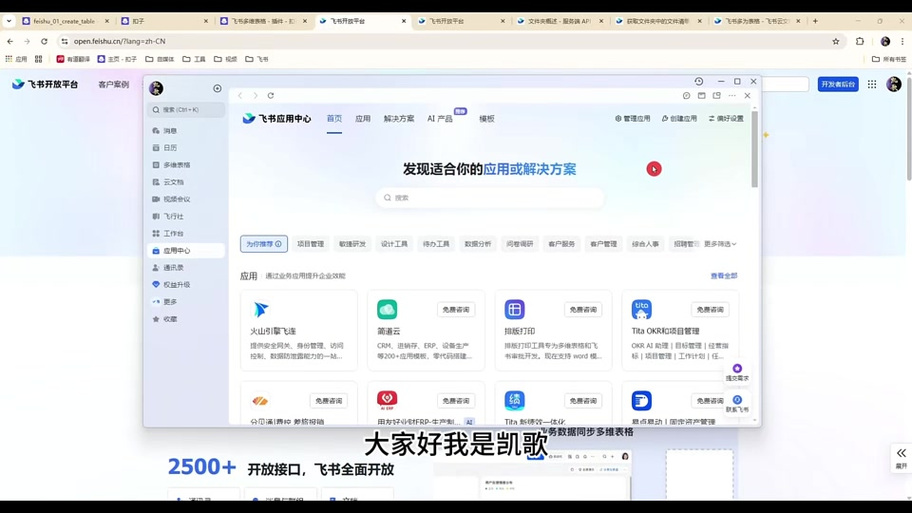Select the 项目管理 category chip
This screenshot has height=513, width=912.
click(x=311, y=244)
